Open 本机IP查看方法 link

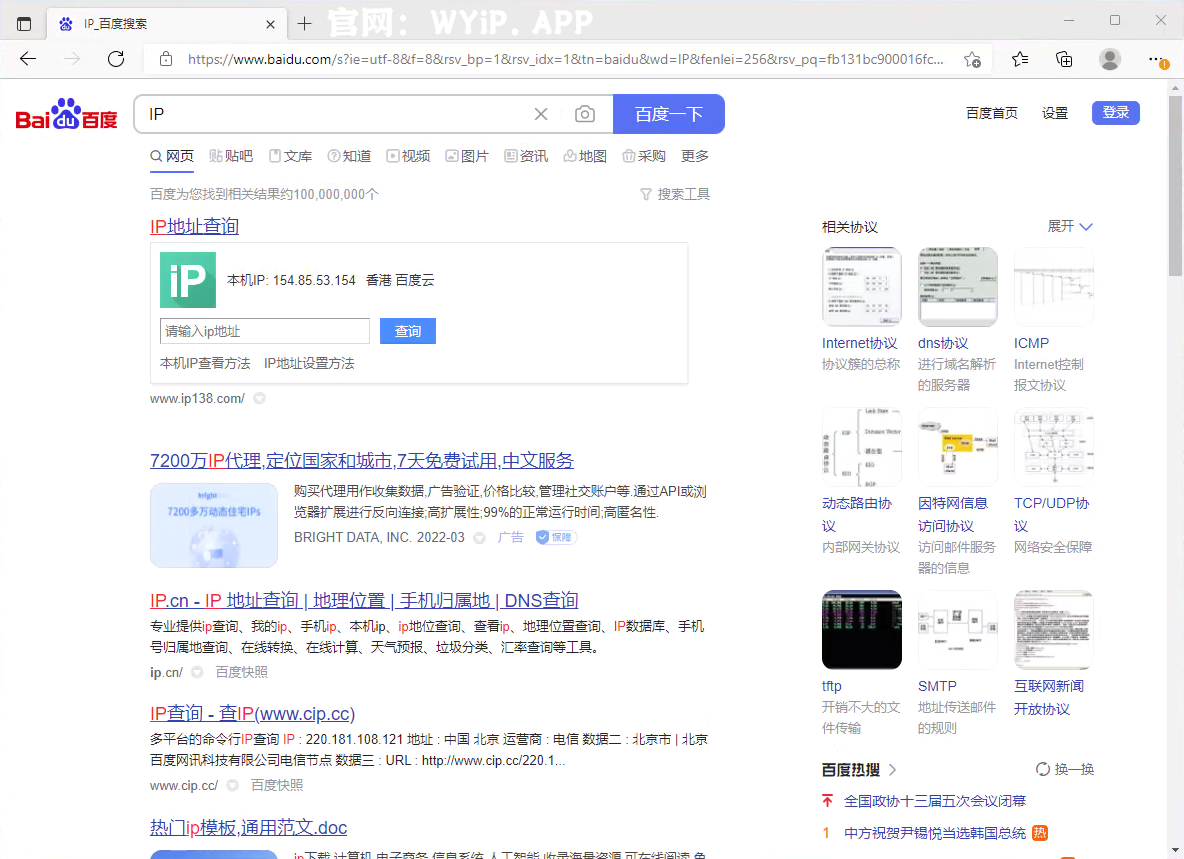[x=205, y=364]
